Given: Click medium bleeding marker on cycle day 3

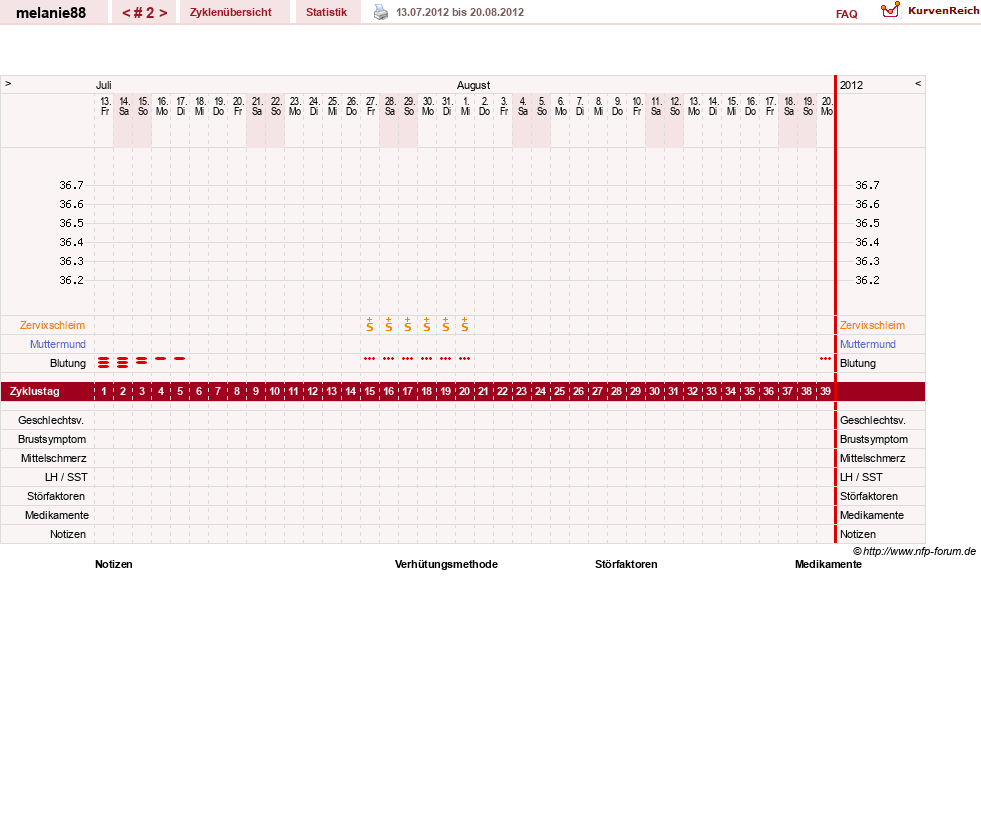Looking at the screenshot, I should (141, 360).
